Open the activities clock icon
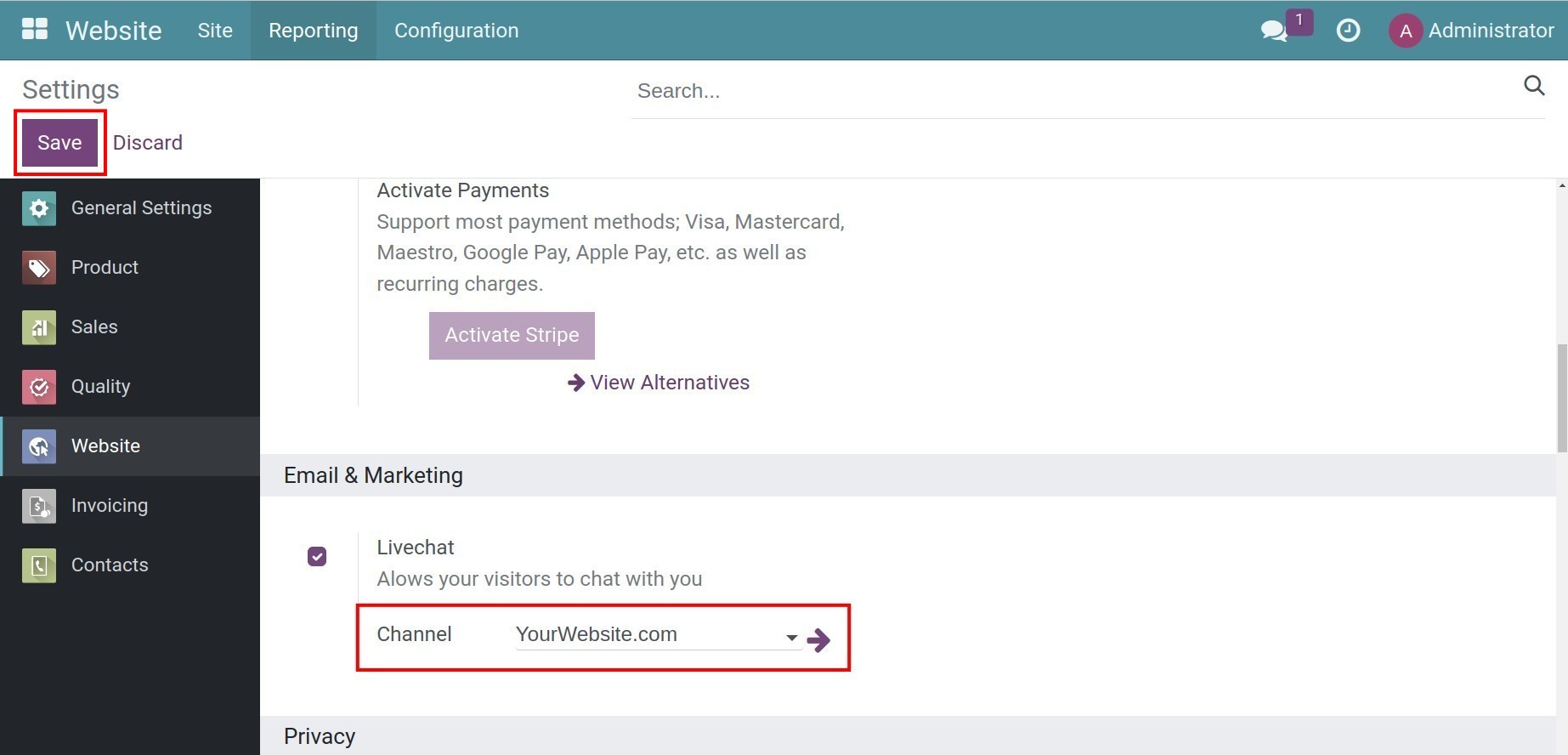The image size is (1568, 755). 1348,31
